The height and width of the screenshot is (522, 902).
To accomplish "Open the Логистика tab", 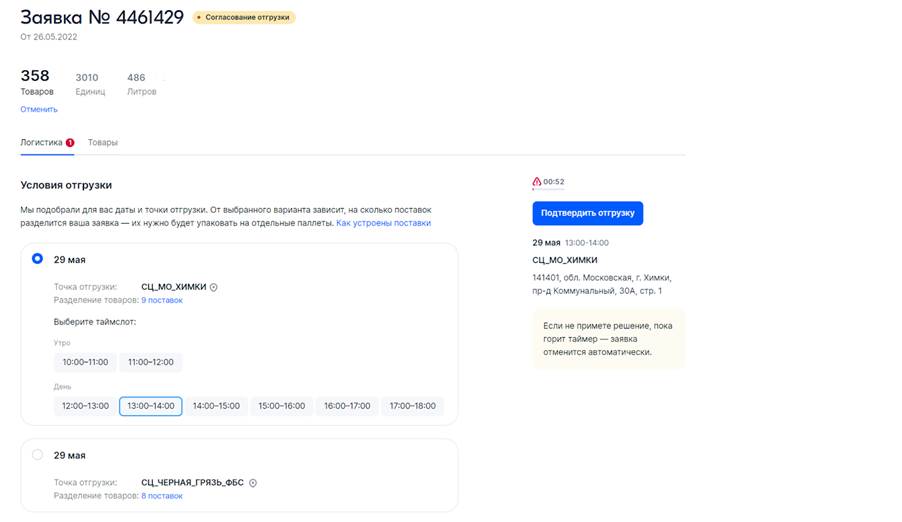I will [x=41, y=143].
